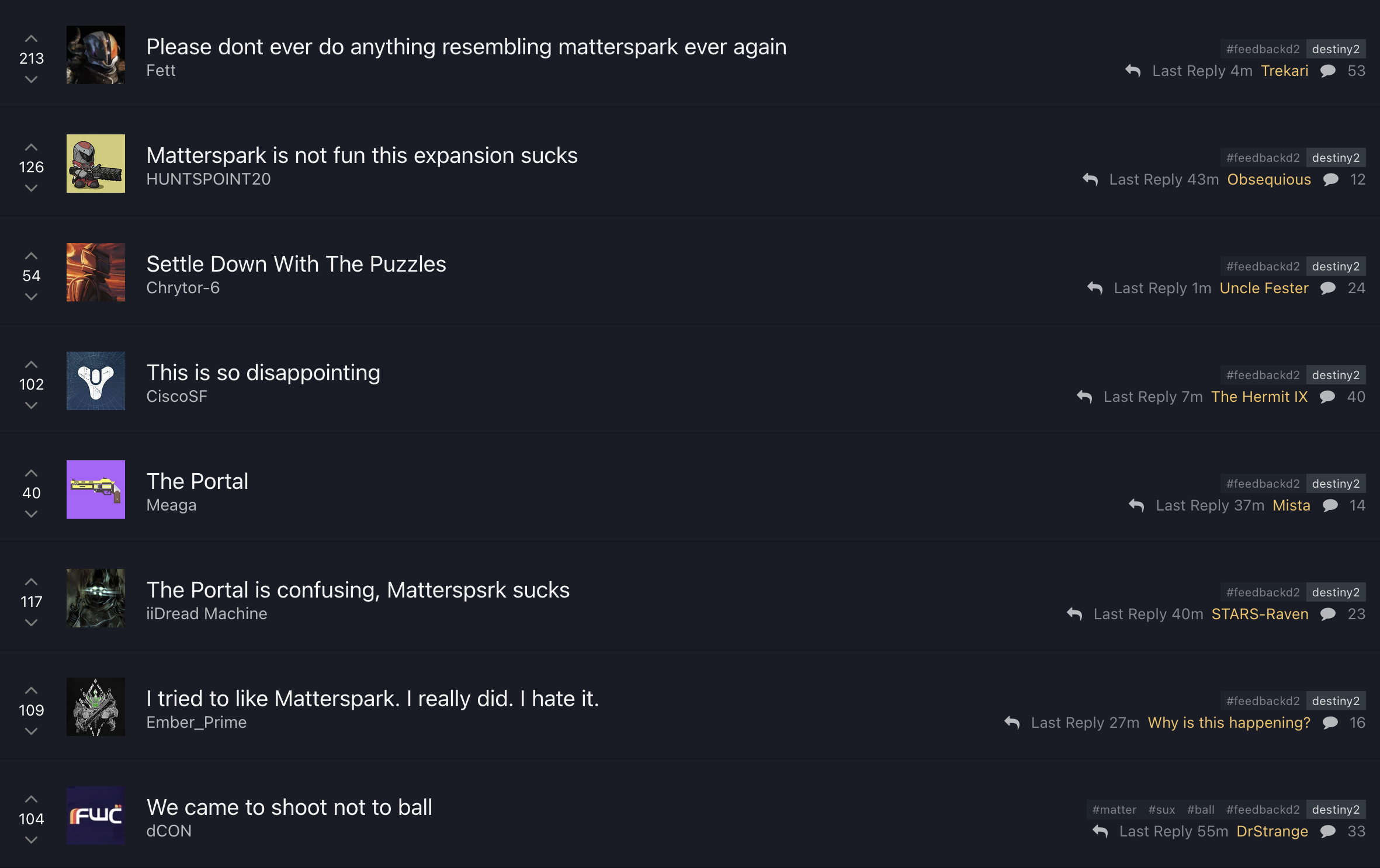Click the destiny2 tag on the first post
This screenshot has height=868, width=1380.
click(1336, 49)
